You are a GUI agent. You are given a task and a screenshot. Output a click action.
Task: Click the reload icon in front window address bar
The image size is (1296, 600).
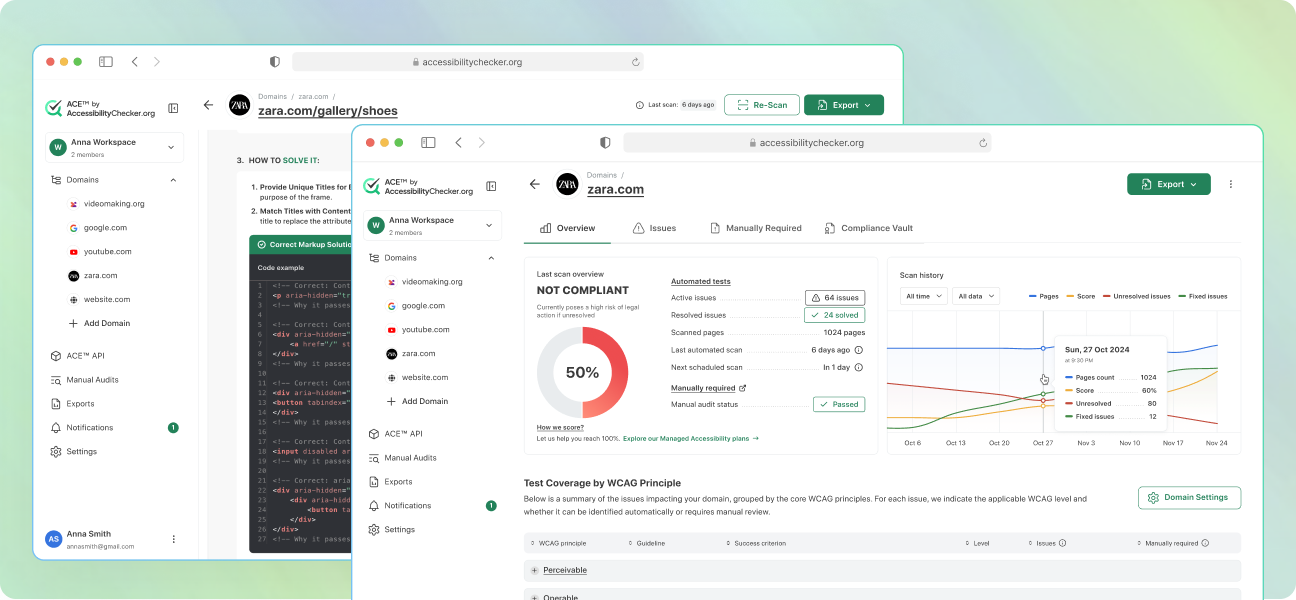[x=983, y=143]
